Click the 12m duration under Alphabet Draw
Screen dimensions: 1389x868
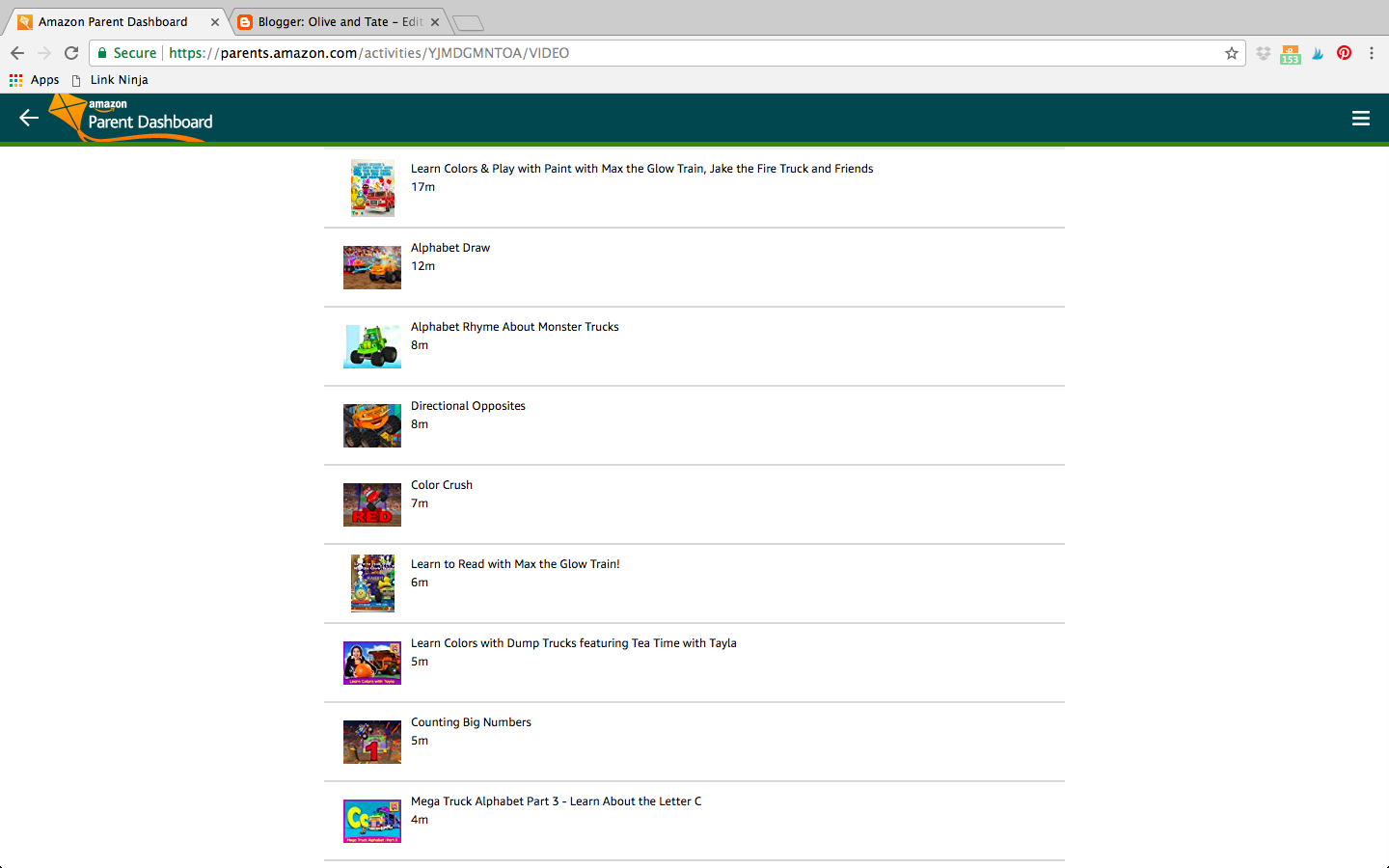click(x=422, y=266)
